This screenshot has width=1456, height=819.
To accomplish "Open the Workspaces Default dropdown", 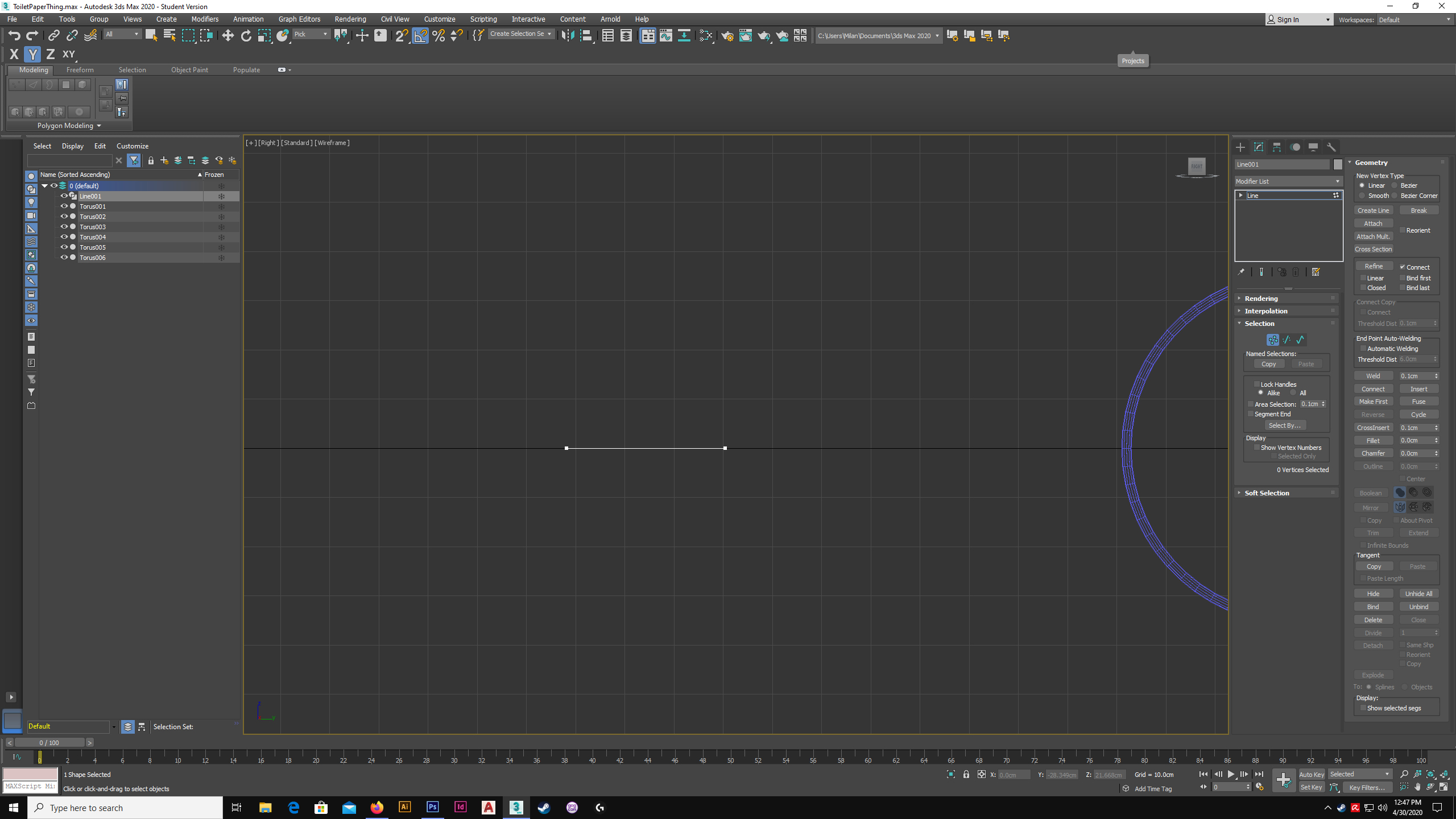I will (x=1415, y=20).
